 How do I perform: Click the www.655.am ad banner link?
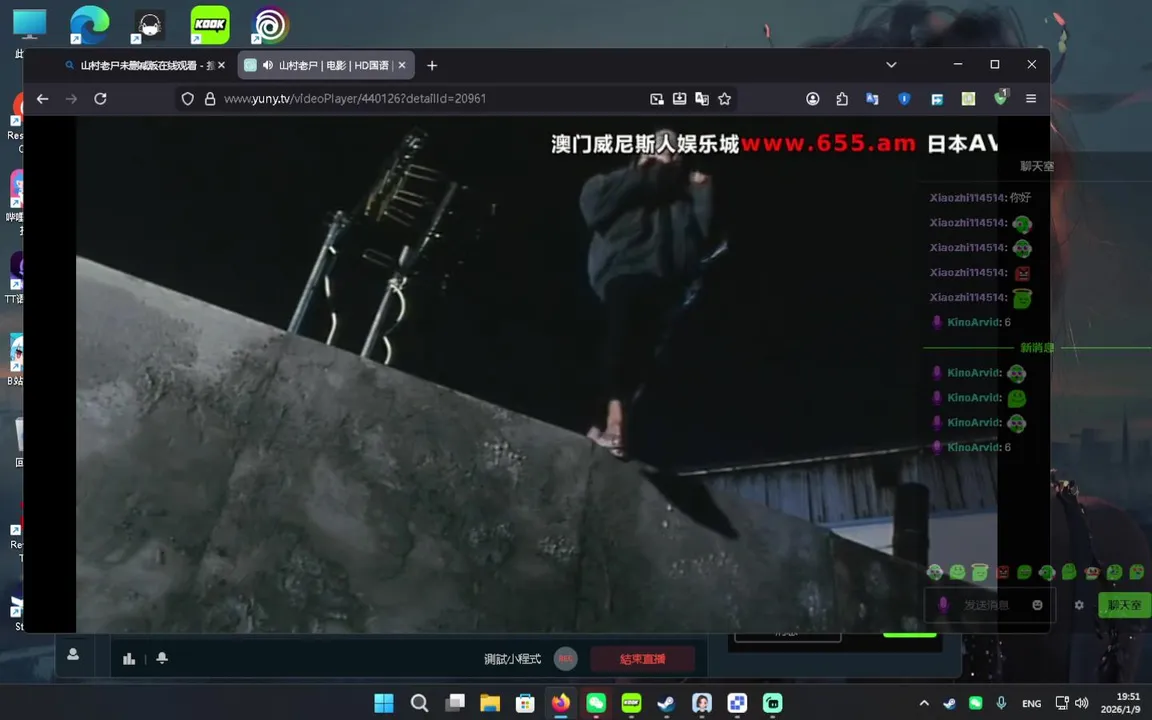click(828, 143)
